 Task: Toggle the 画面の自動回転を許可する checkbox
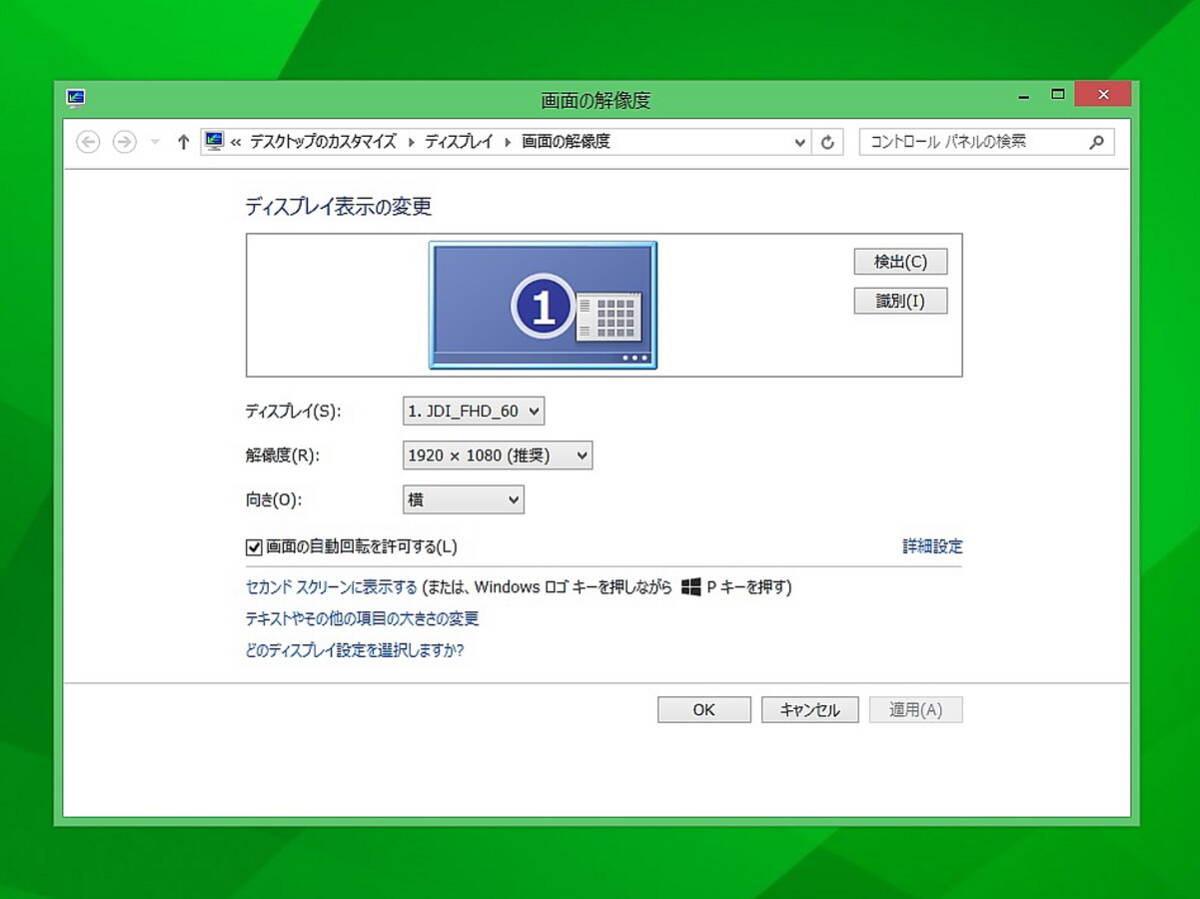coord(253,547)
